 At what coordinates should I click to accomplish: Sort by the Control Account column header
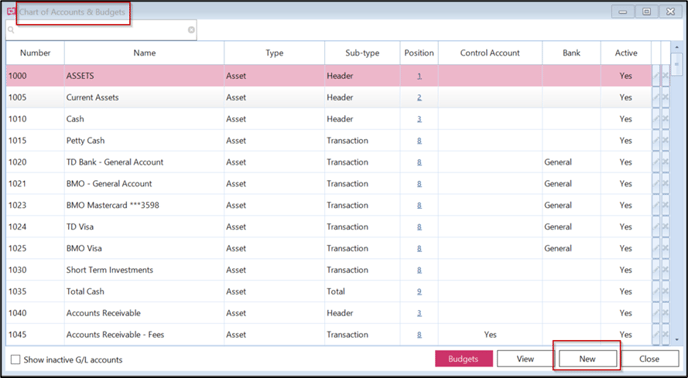[490, 53]
